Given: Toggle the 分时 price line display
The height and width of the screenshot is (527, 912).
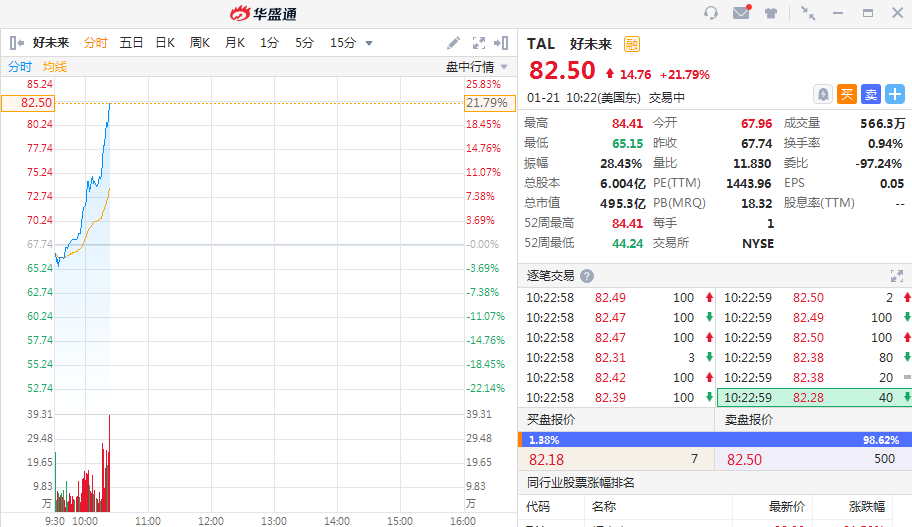Looking at the screenshot, I should tap(20, 67).
